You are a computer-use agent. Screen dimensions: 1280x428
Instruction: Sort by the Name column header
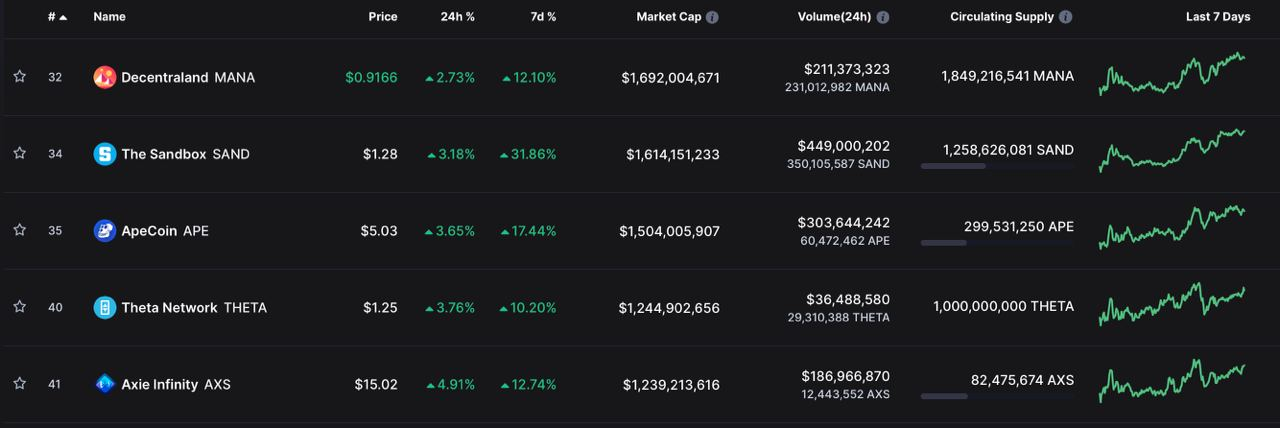pyautogui.click(x=109, y=17)
